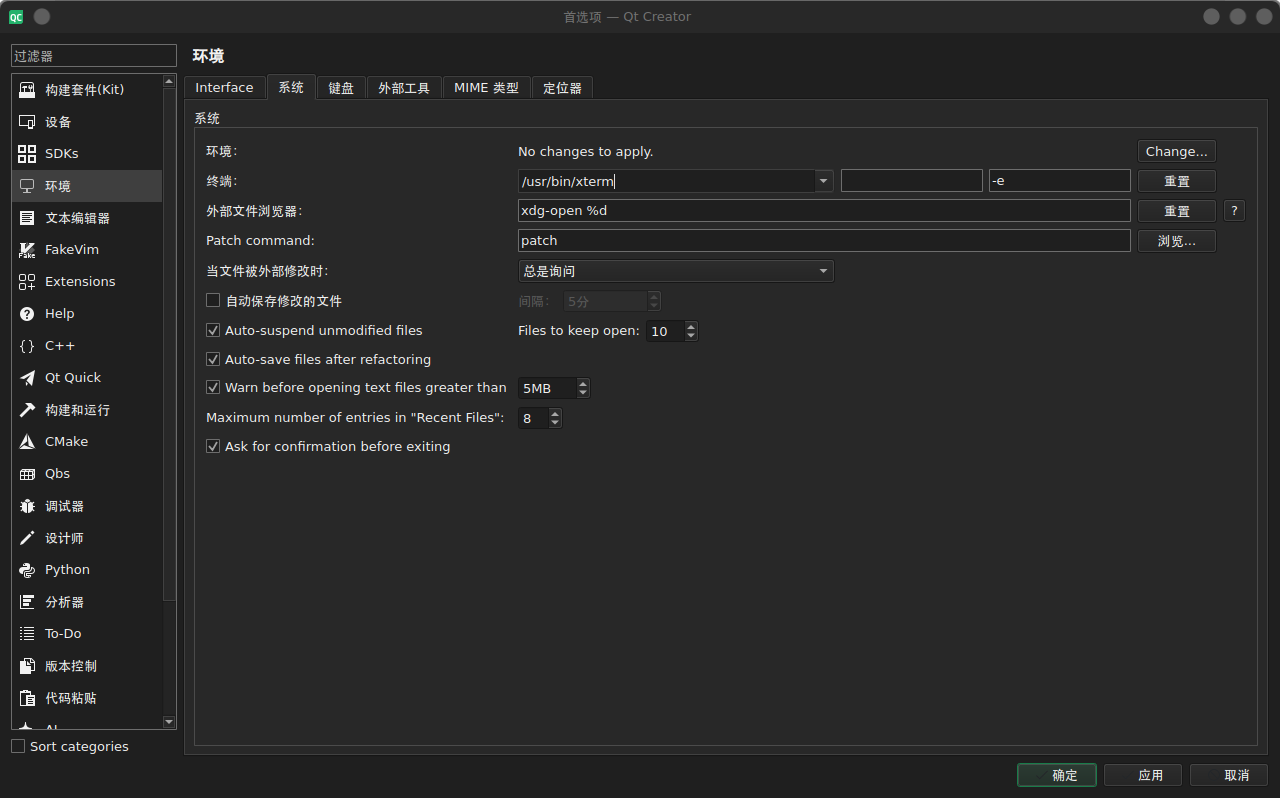Select the 构建和运行 hammer icon
1280x798 pixels.
coord(27,410)
